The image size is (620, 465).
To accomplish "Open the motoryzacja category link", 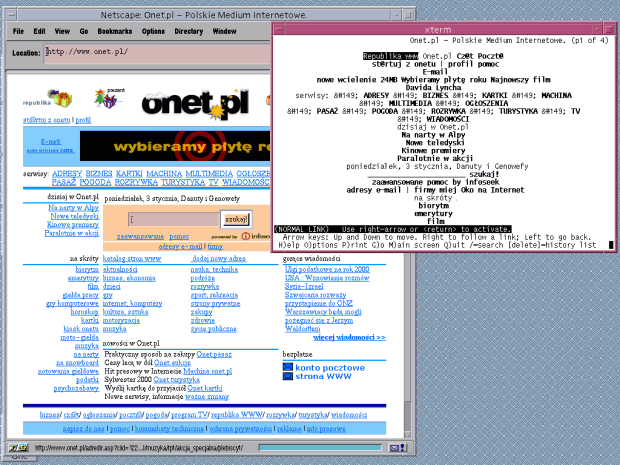I will click(121, 321).
